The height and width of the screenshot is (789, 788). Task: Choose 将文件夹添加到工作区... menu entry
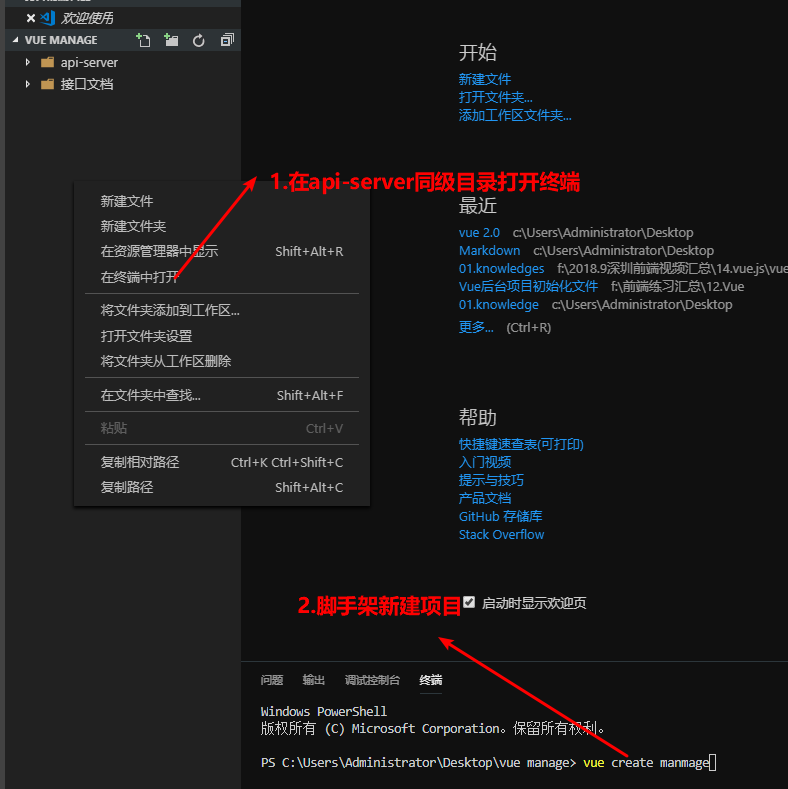(x=222, y=310)
